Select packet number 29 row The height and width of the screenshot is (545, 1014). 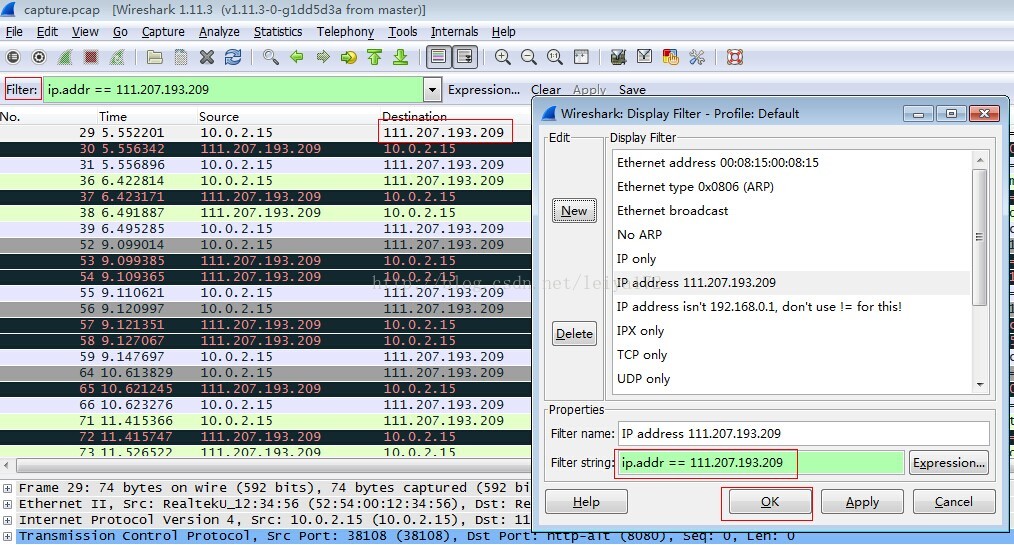pos(265,133)
